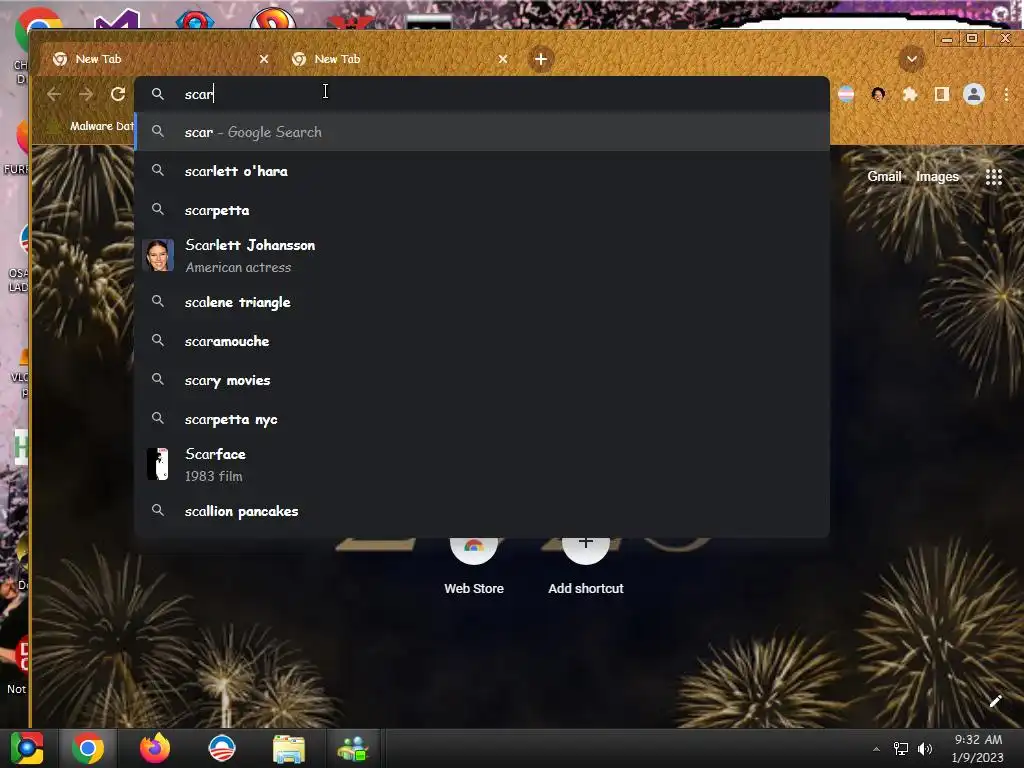1024x768 pixels.
Task: Open the Chrome three-dot menu
Action: tap(1006, 95)
